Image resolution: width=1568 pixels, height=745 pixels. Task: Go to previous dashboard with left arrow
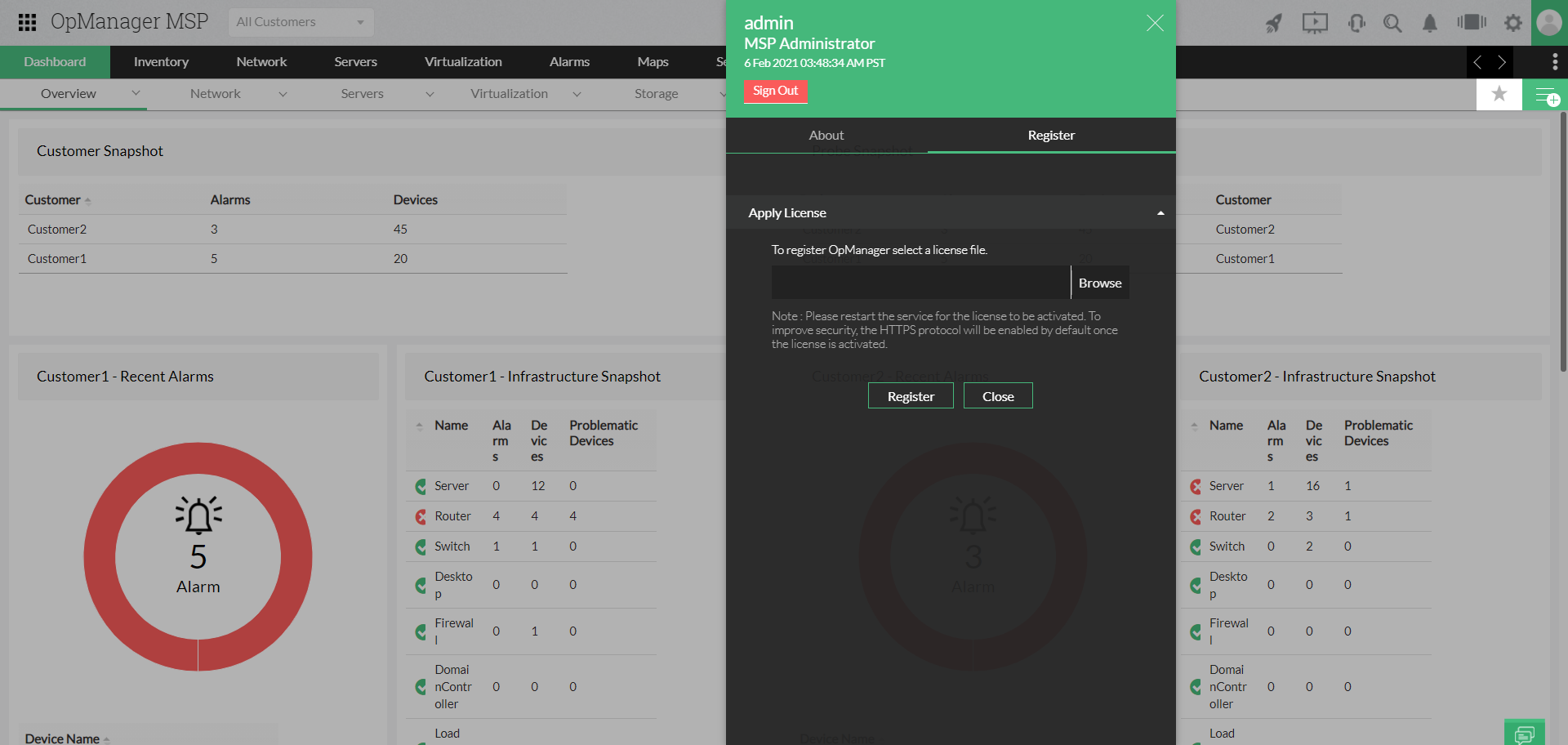(x=1477, y=62)
